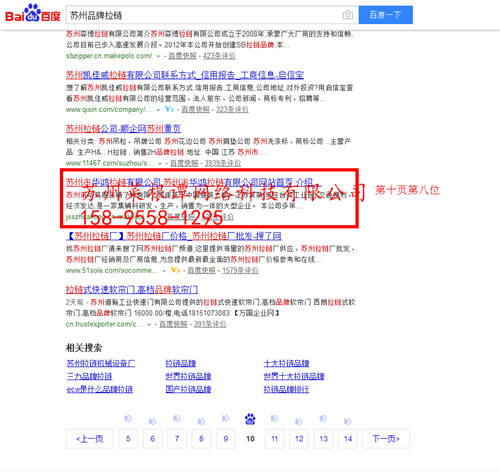Click the paw icon above page 6
The width and height of the screenshot is (500, 472).
[x=152, y=421]
